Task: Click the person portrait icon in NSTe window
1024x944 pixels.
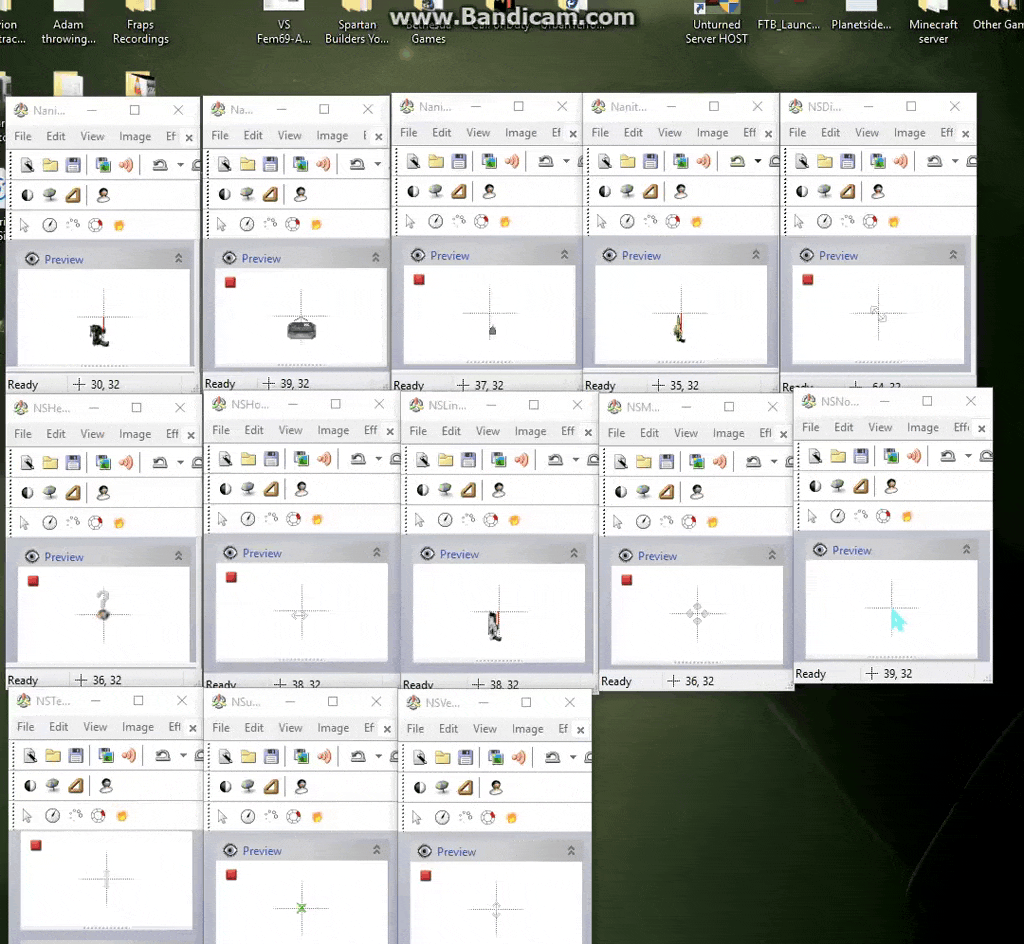Action: [106, 786]
